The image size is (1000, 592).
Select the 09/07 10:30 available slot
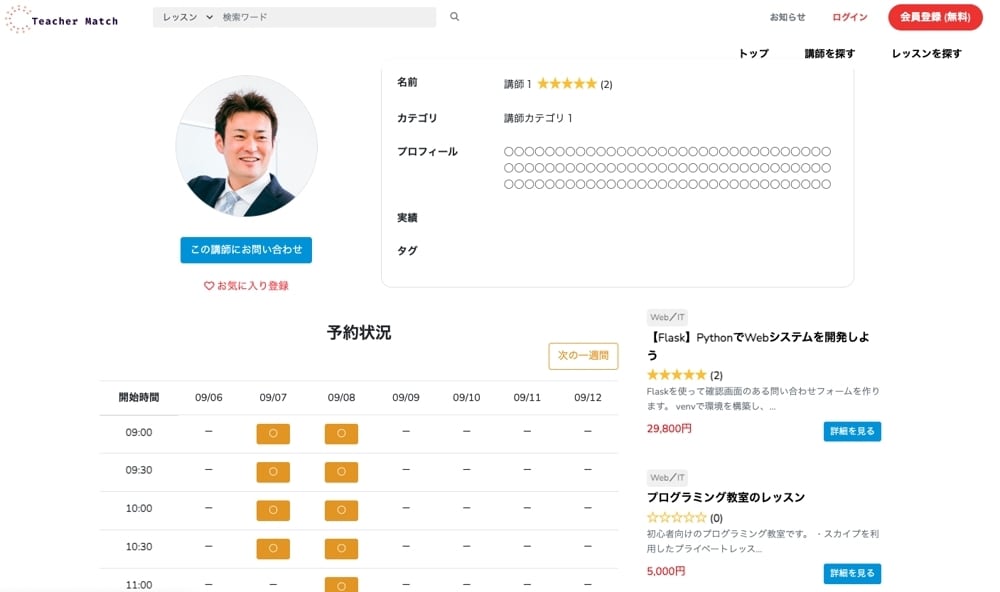[x=273, y=548]
